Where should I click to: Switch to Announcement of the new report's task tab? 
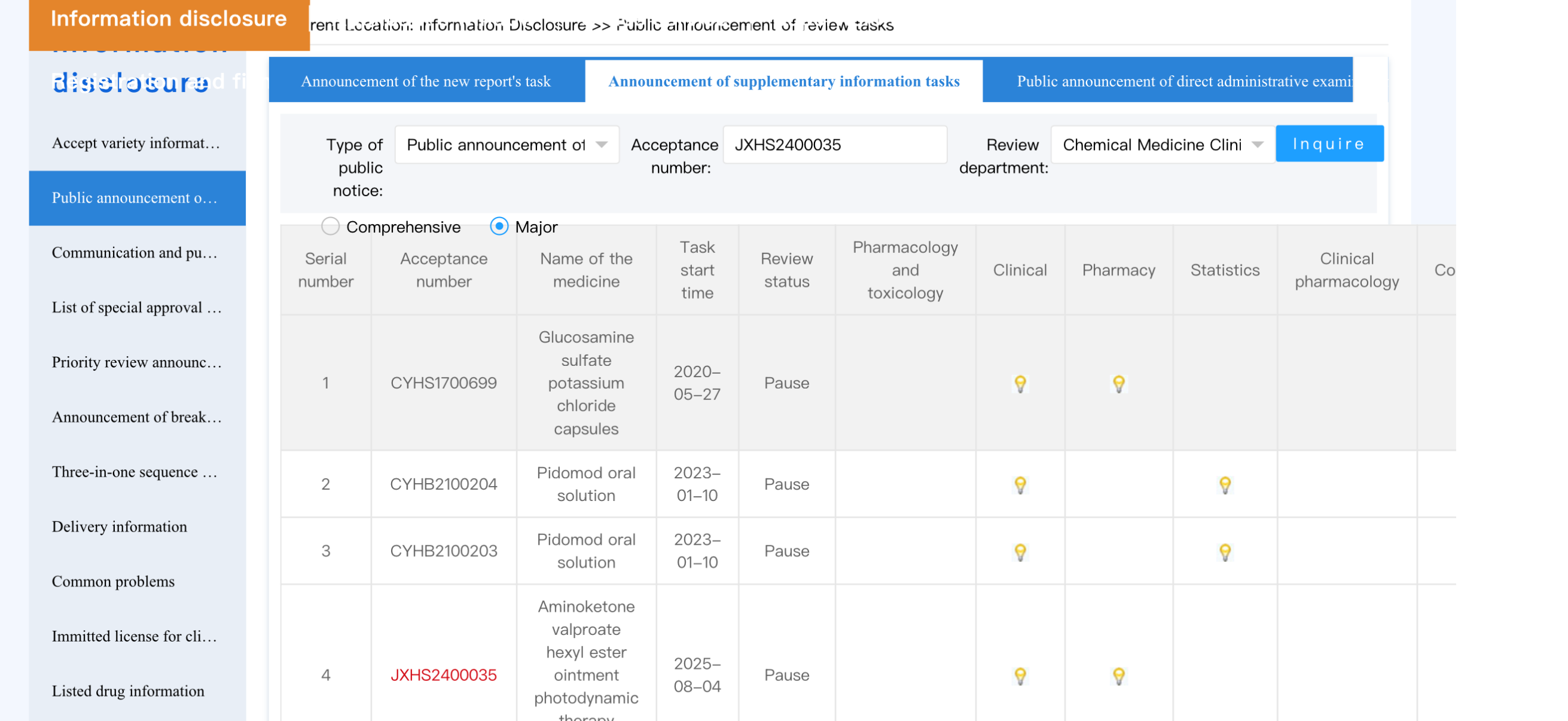pyautogui.click(x=425, y=81)
